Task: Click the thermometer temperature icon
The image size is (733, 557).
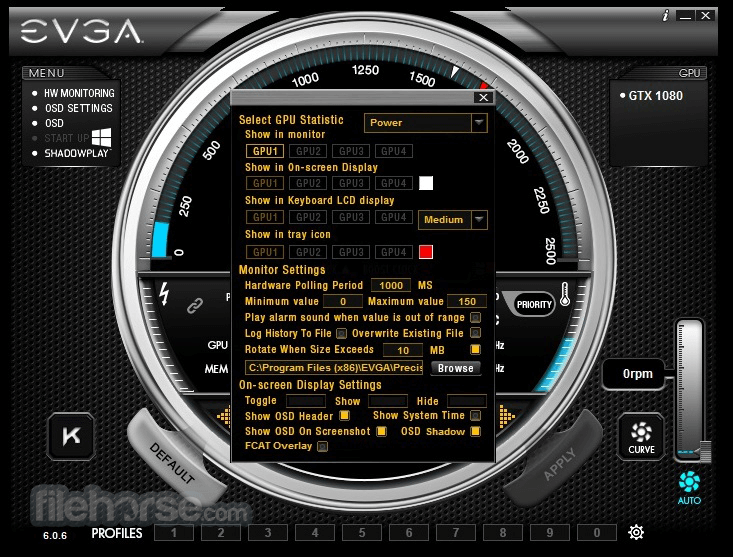Action: pyautogui.click(x=565, y=294)
